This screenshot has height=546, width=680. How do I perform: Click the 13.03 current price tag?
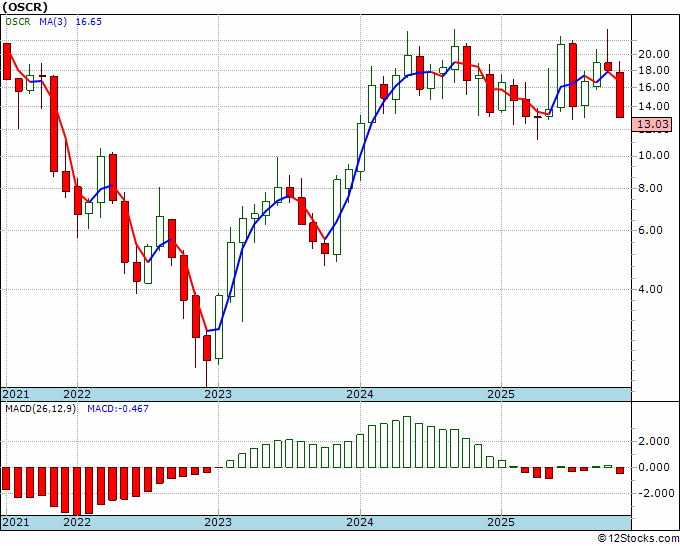click(653, 124)
